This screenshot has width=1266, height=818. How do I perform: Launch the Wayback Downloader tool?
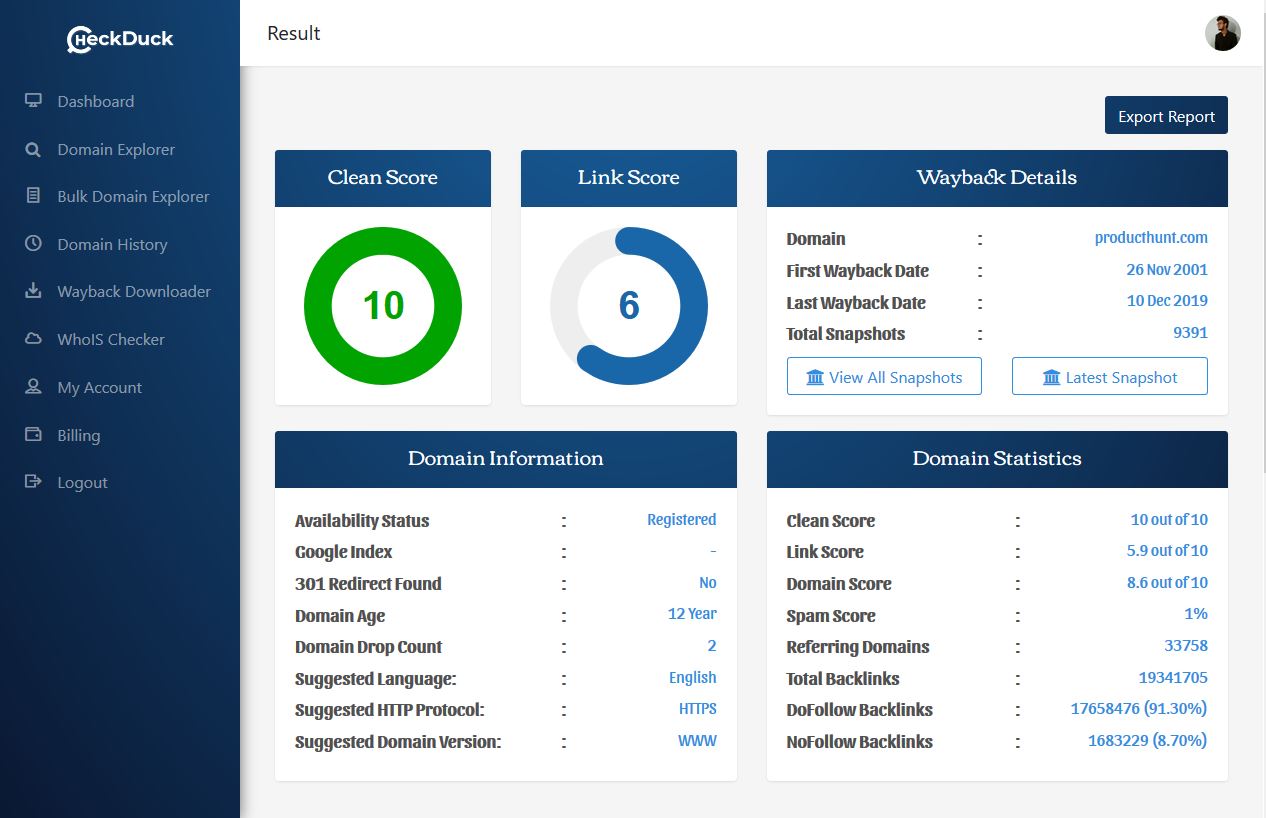(134, 291)
